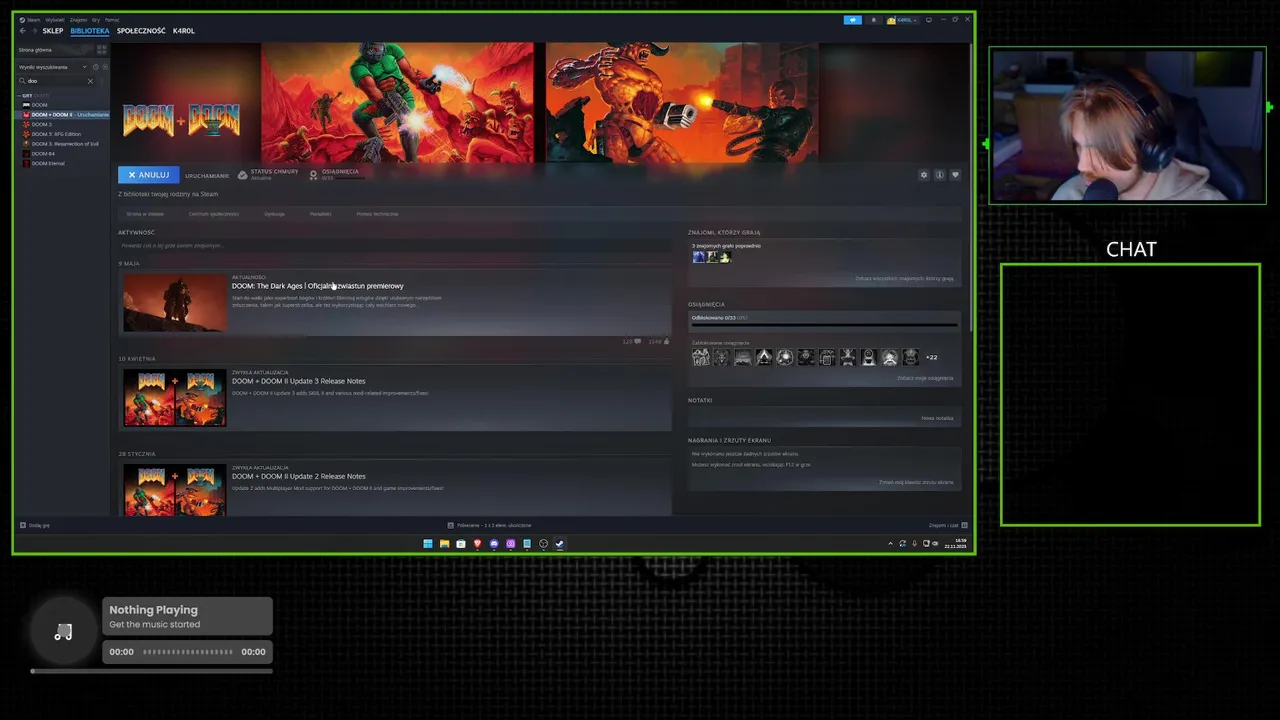Click the cloud status icon
This screenshot has height=720, width=1280.
(x=242, y=175)
